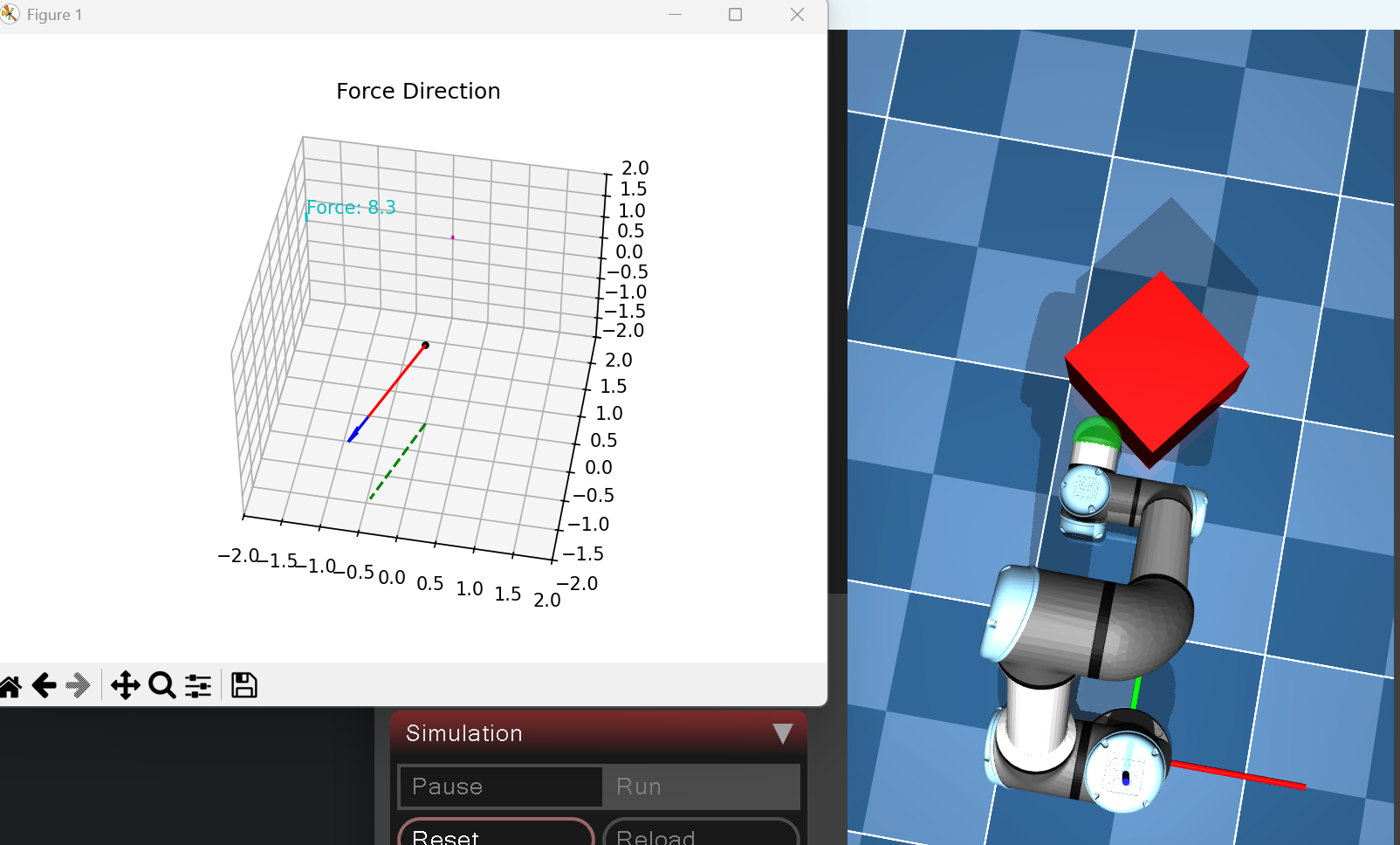The height and width of the screenshot is (845, 1400).
Task: Go back to the previous plot view
Action: (x=45, y=686)
